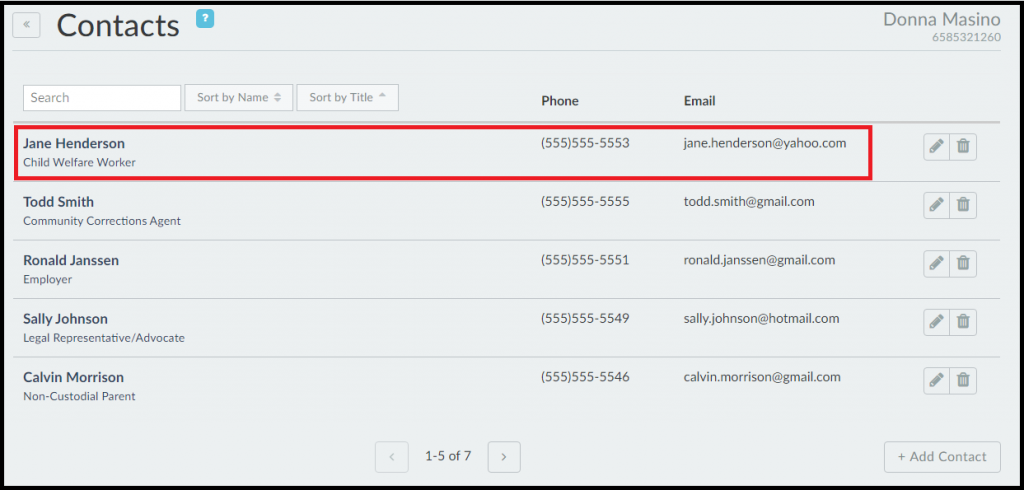This screenshot has height=490, width=1024.
Task: Focus the contacts Search field
Action: tap(101, 97)
